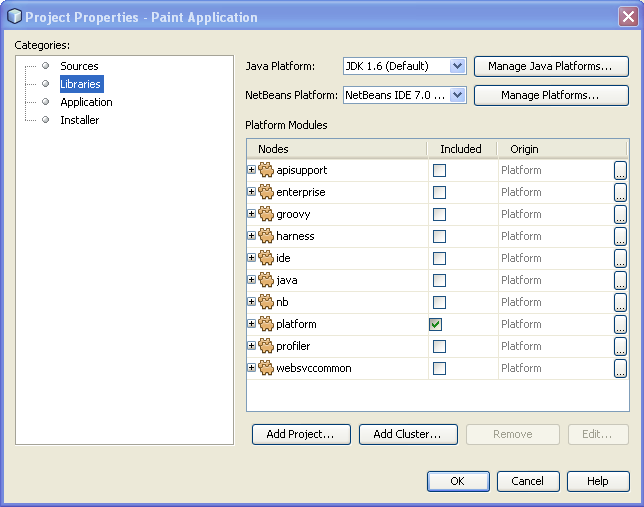Click the groovy cluster icon
The width and height of the screenshot is (644, 507).
point(266,214)
